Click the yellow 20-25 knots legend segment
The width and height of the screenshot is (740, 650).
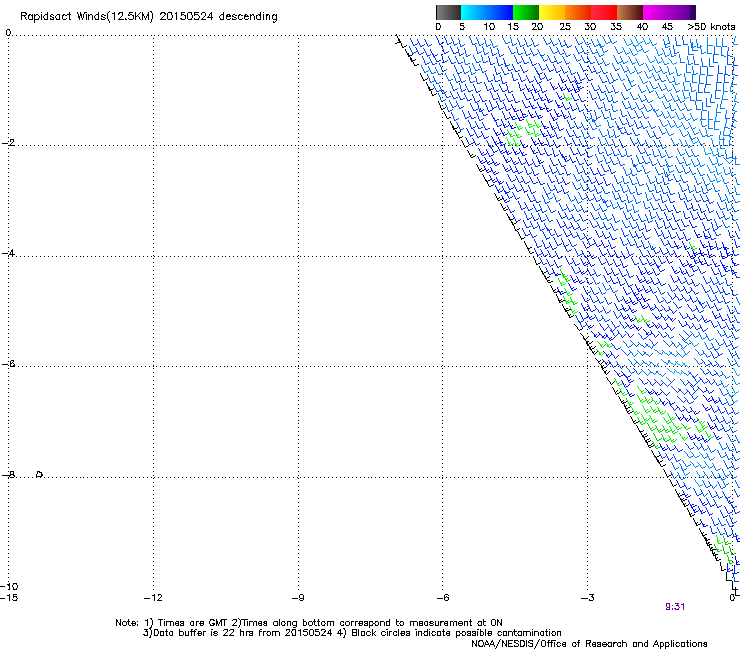pos(552,12)
